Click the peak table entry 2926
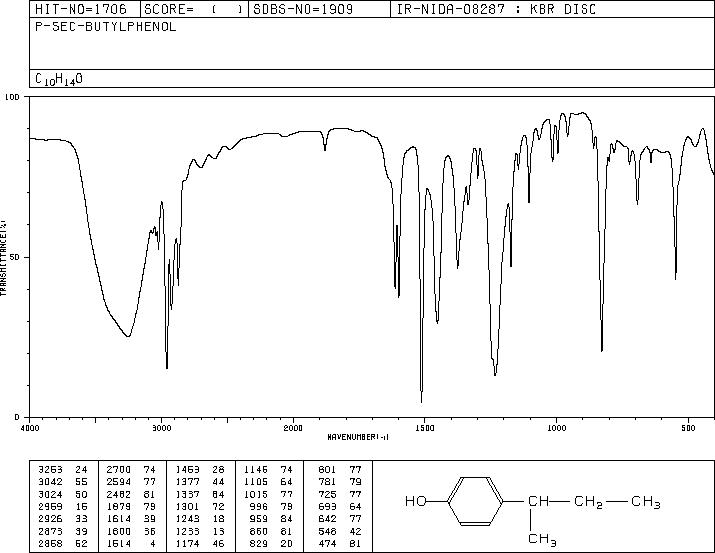This screenshot has width=715, height=553. [50, 519]
